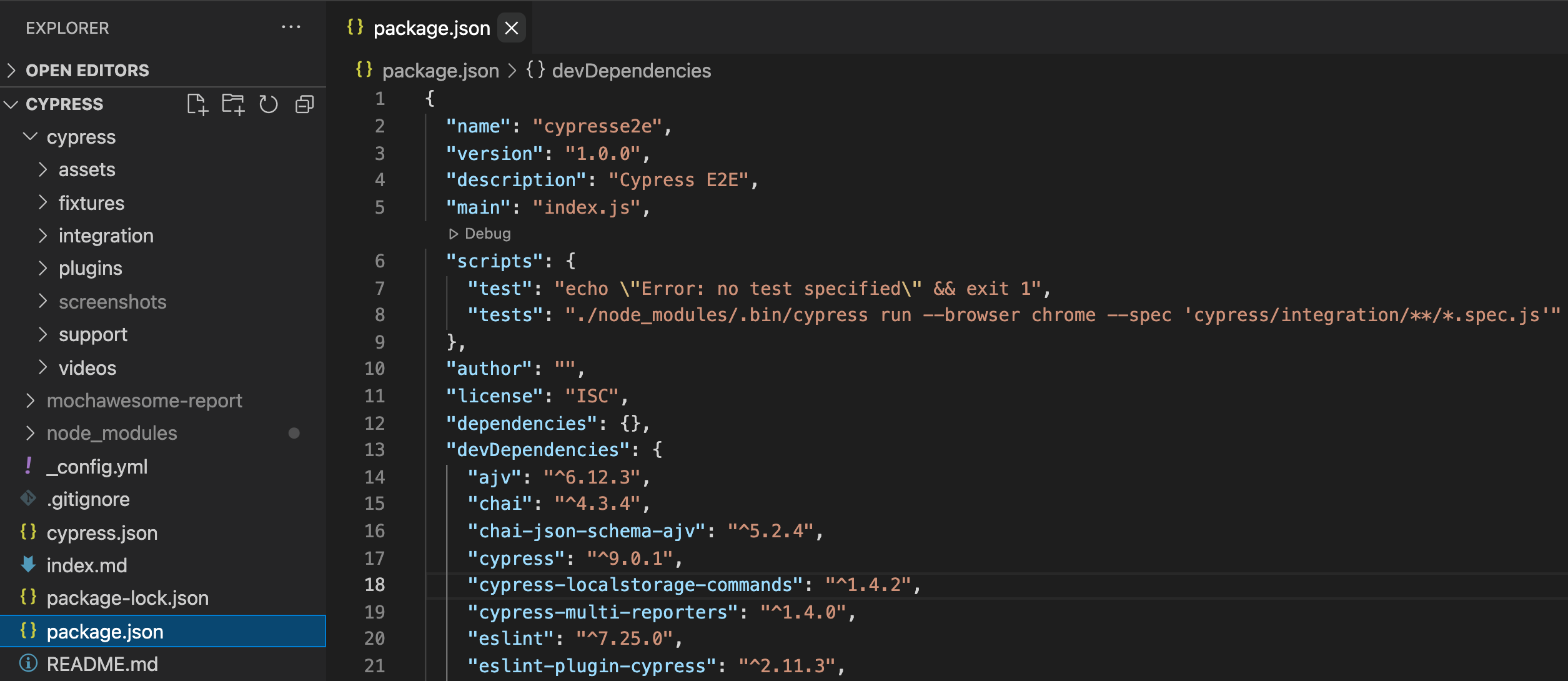
Task: Click the New File icon in explorer
Action: [197, 104]
